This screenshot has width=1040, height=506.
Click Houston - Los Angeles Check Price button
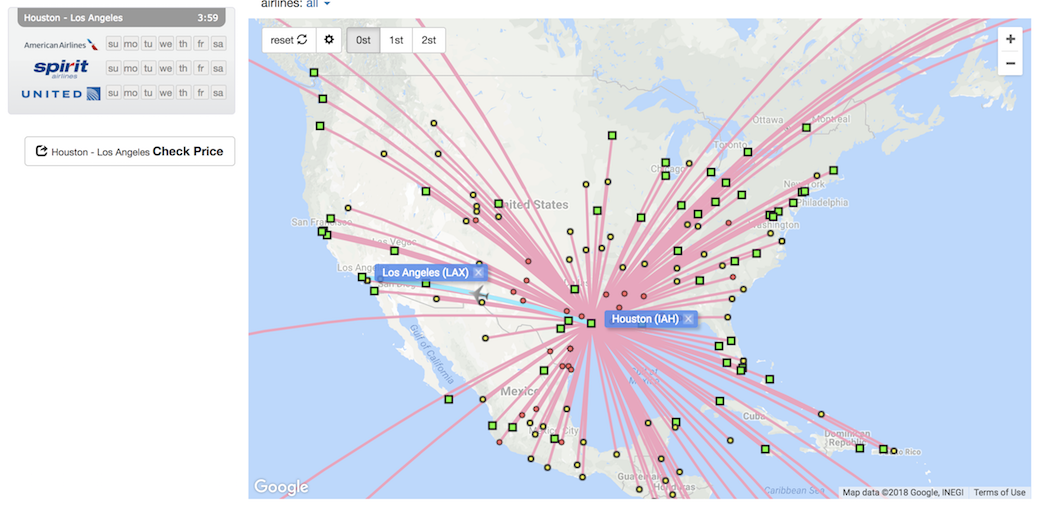click(129, 151)
